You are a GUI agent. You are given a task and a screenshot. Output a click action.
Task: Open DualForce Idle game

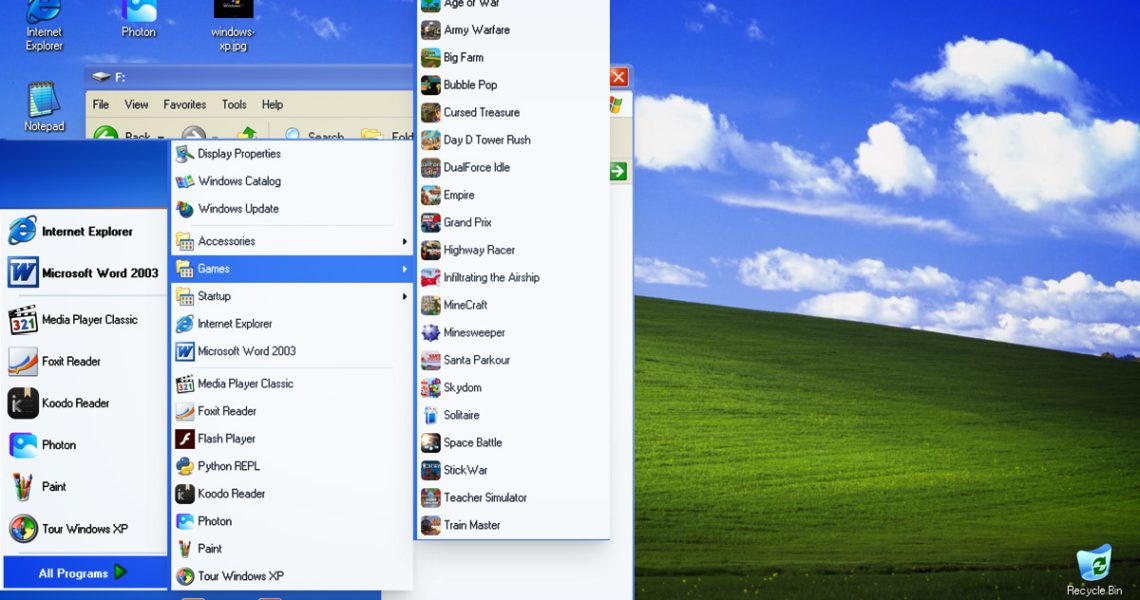(513, 167)
